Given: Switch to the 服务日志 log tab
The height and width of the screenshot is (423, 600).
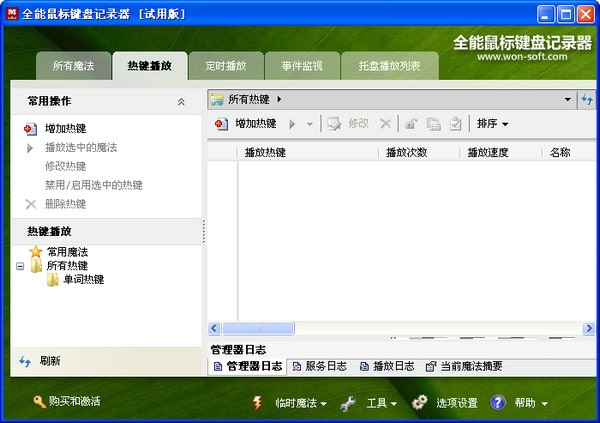Looking at the screenshot, I should tap(320, 367).
